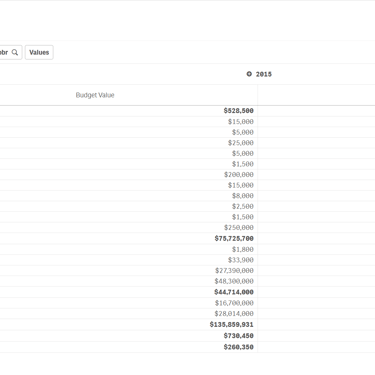Collapse the 2015 column group
This screenshot has width=375, height=375.
point(249,74)
